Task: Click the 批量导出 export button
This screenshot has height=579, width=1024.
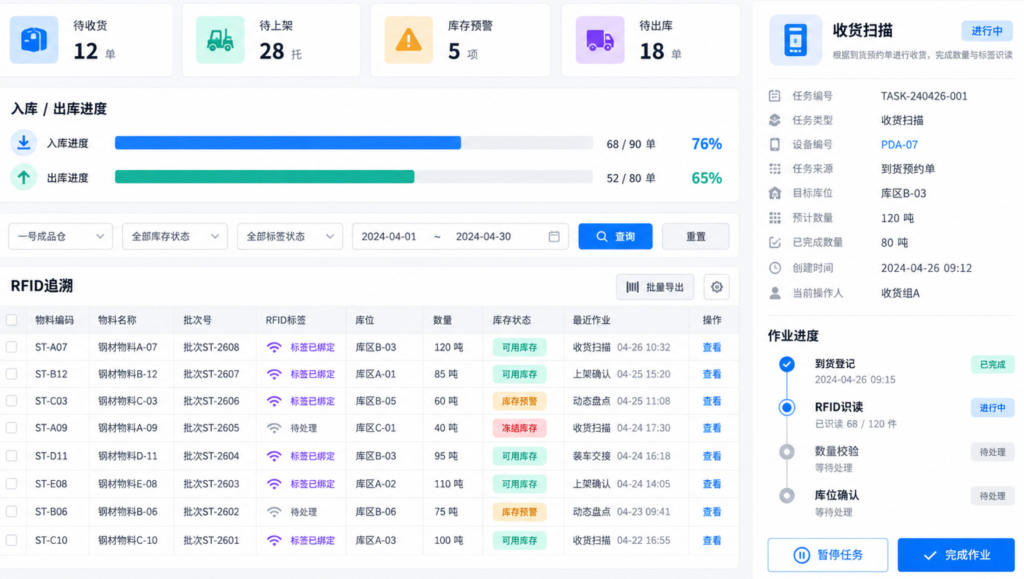Action: point(655,287)
